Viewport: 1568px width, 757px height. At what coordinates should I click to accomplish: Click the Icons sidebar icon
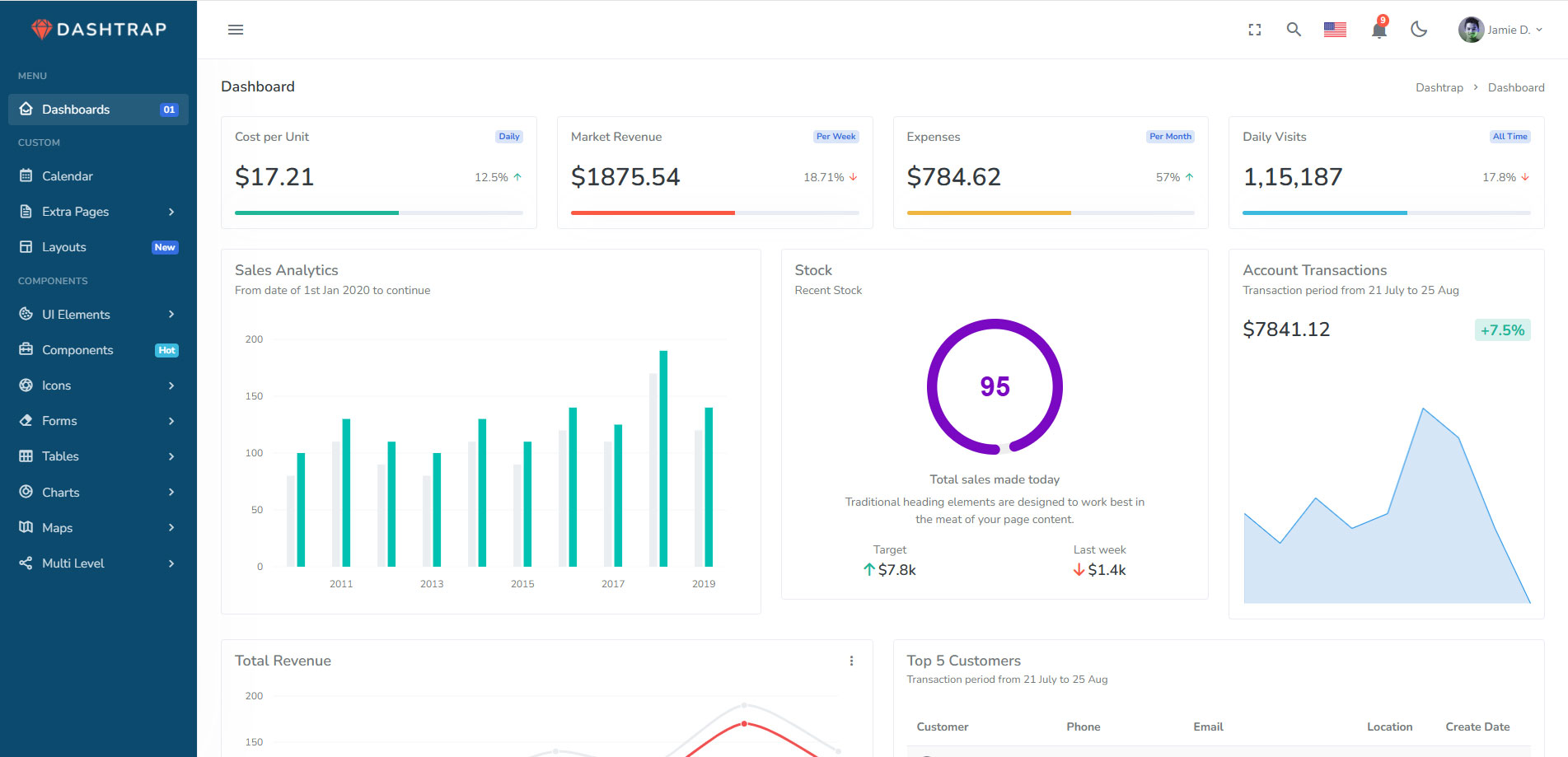pos(26,385)
